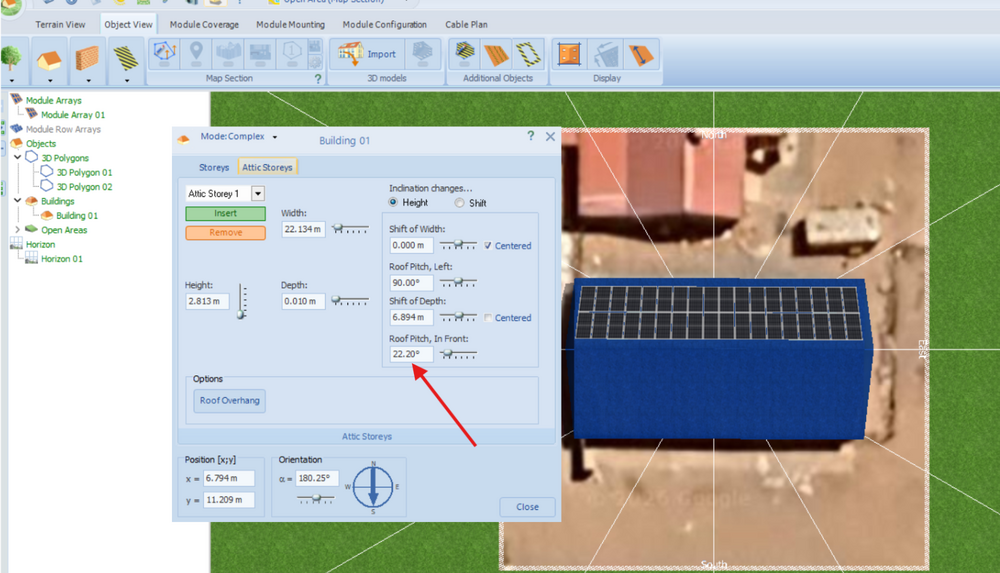This screenshot has height=573, width=1000.
Task: Select the Height inclination radio button
Action: coord(393,202)
